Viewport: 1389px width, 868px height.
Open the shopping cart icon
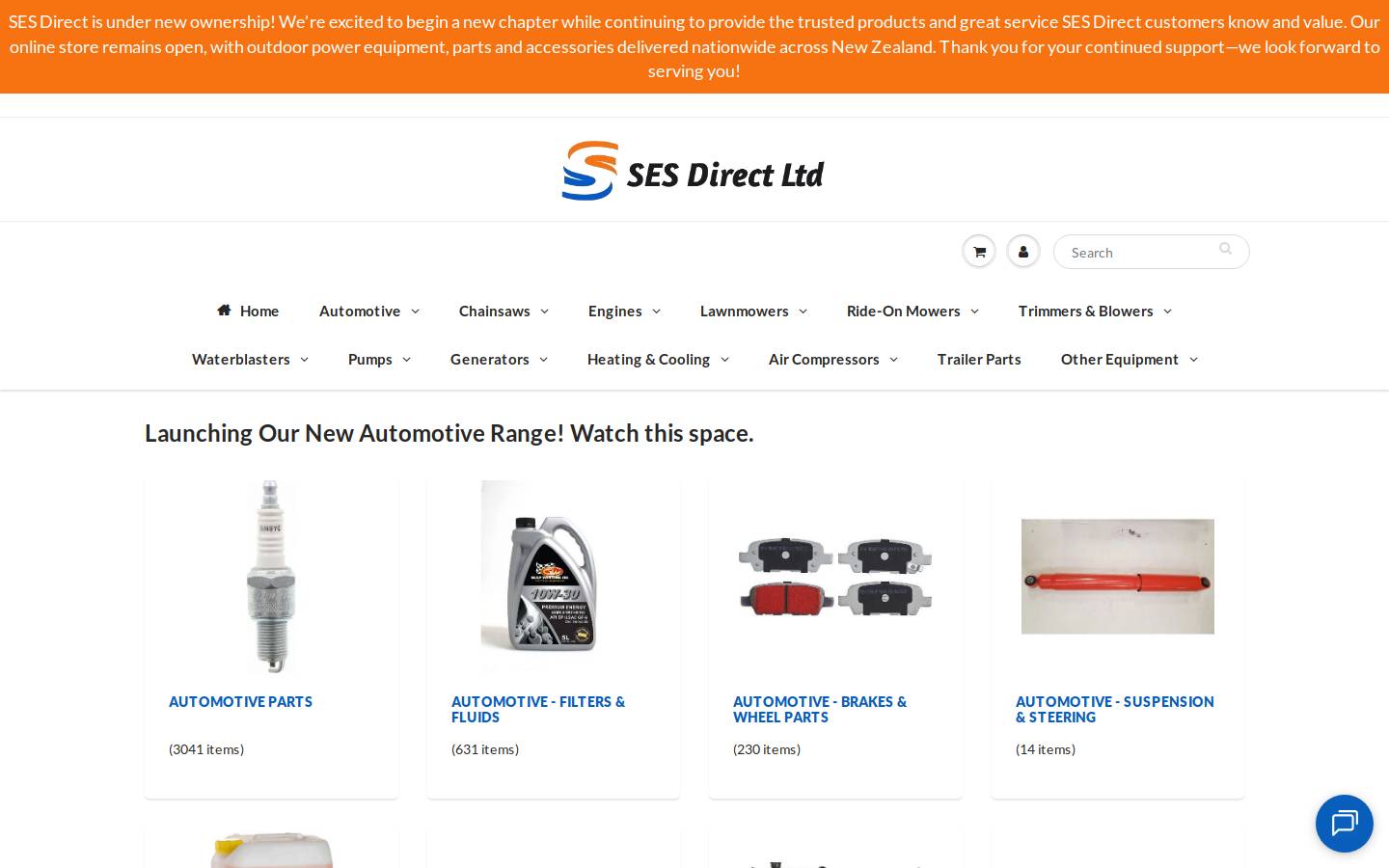(x=979, y=252)
